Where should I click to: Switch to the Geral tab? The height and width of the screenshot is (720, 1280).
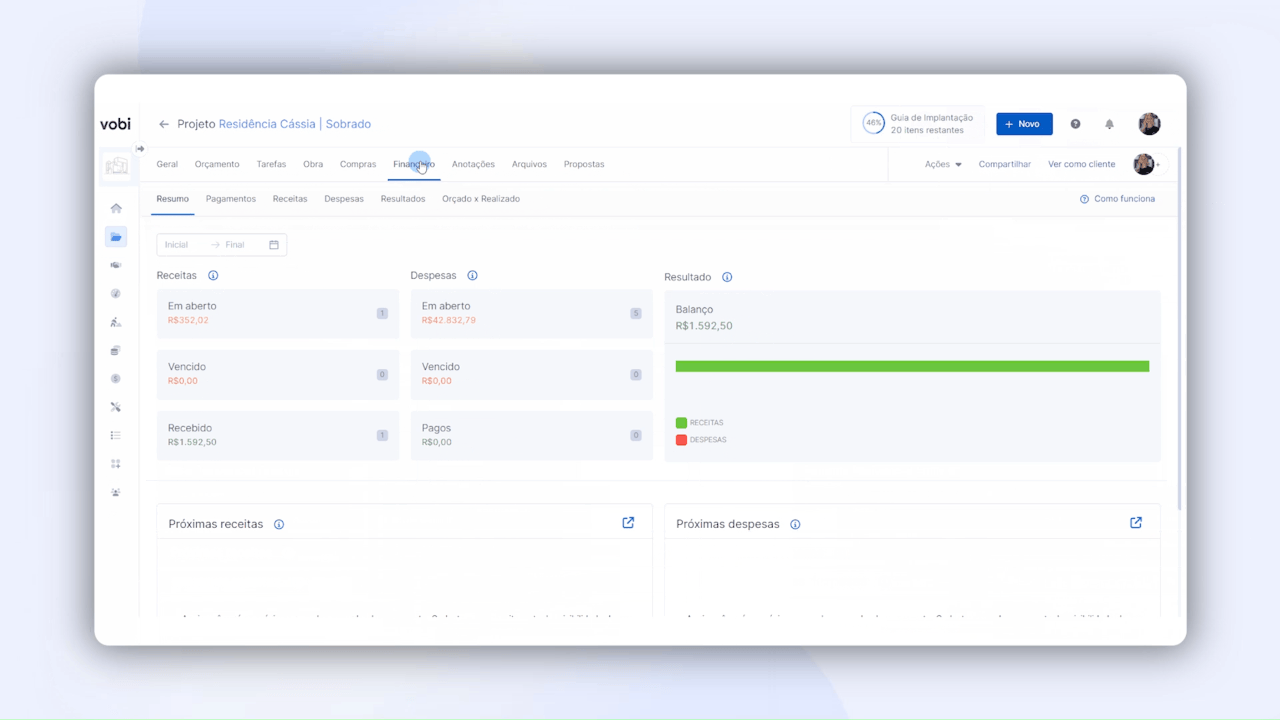167,164
